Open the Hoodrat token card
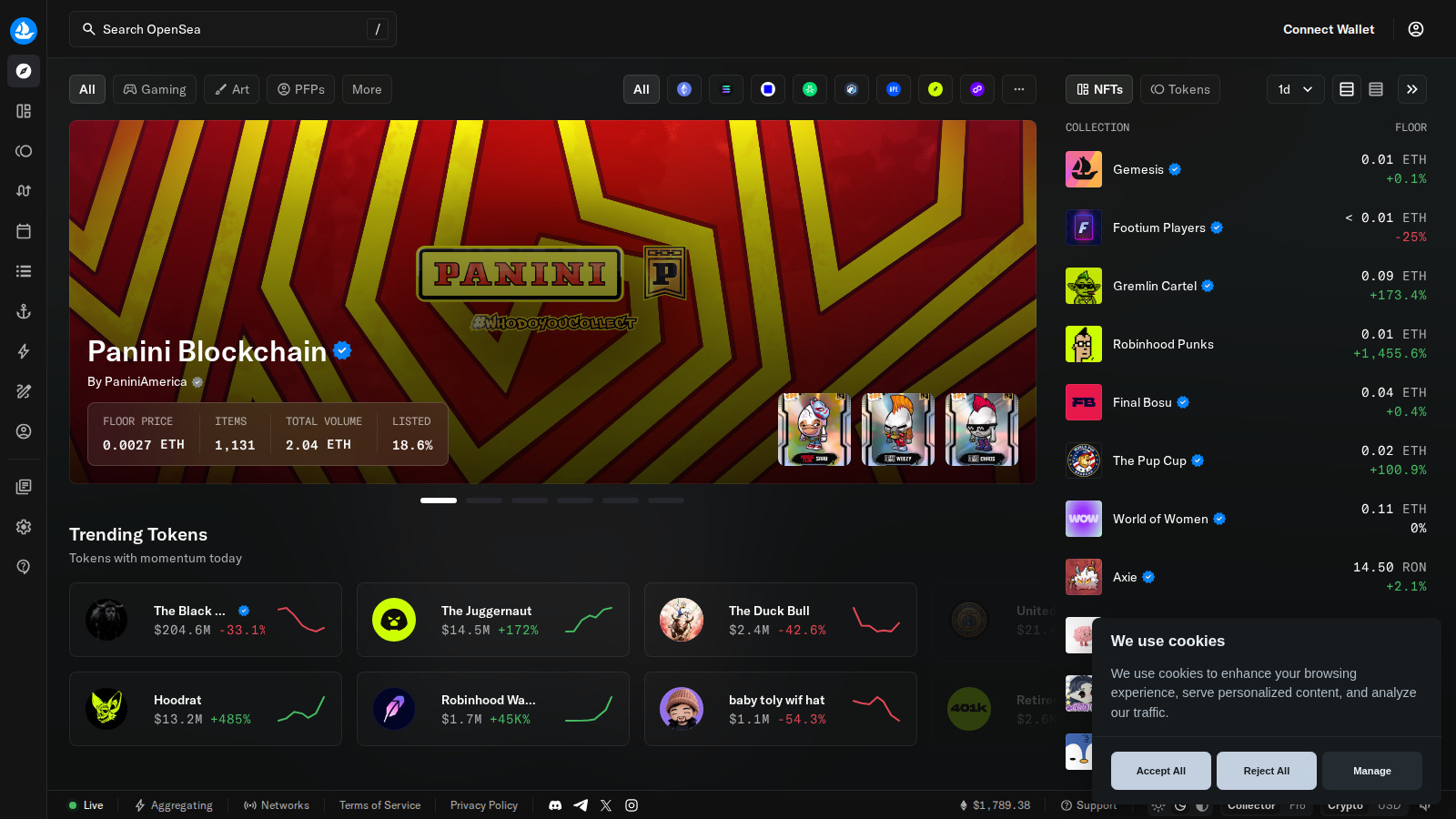The height and width of the screenshot is (819, 1456). 206,709
